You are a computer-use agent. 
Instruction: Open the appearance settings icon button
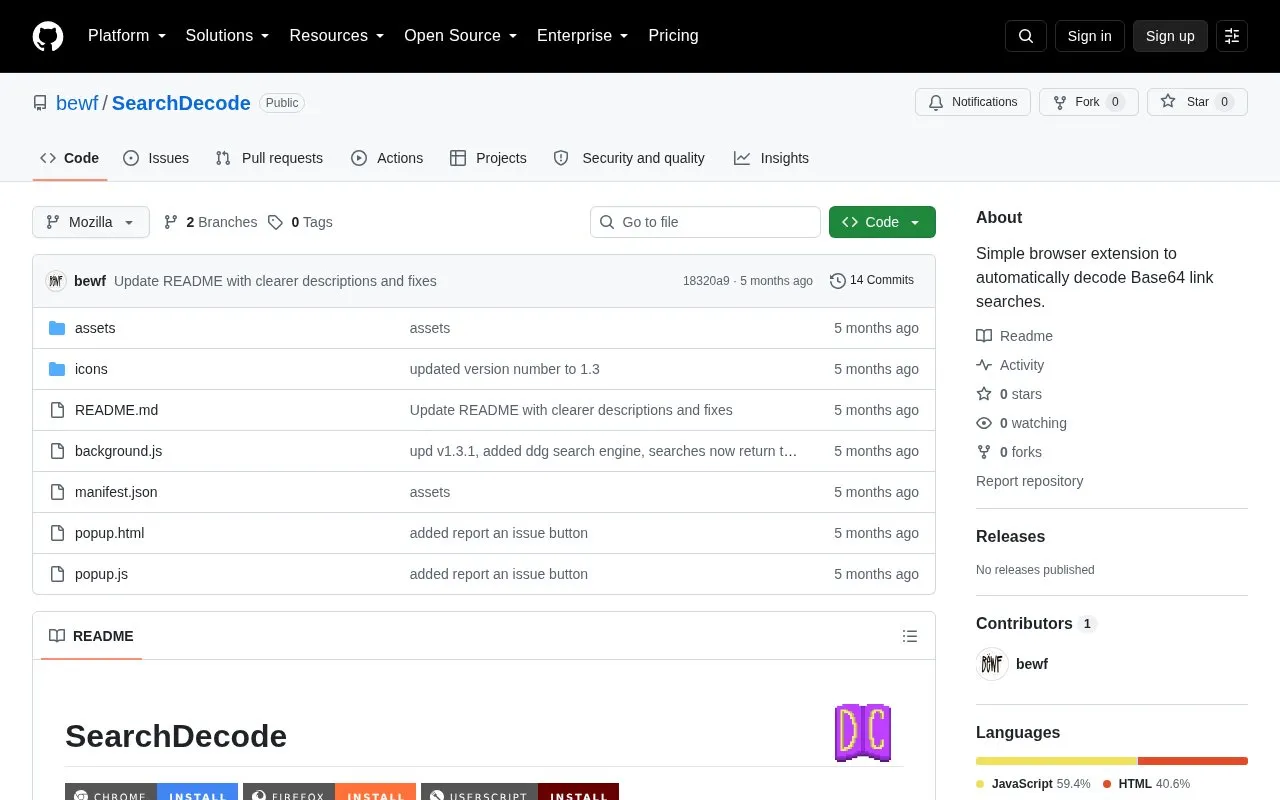[x=1232, y=36]
